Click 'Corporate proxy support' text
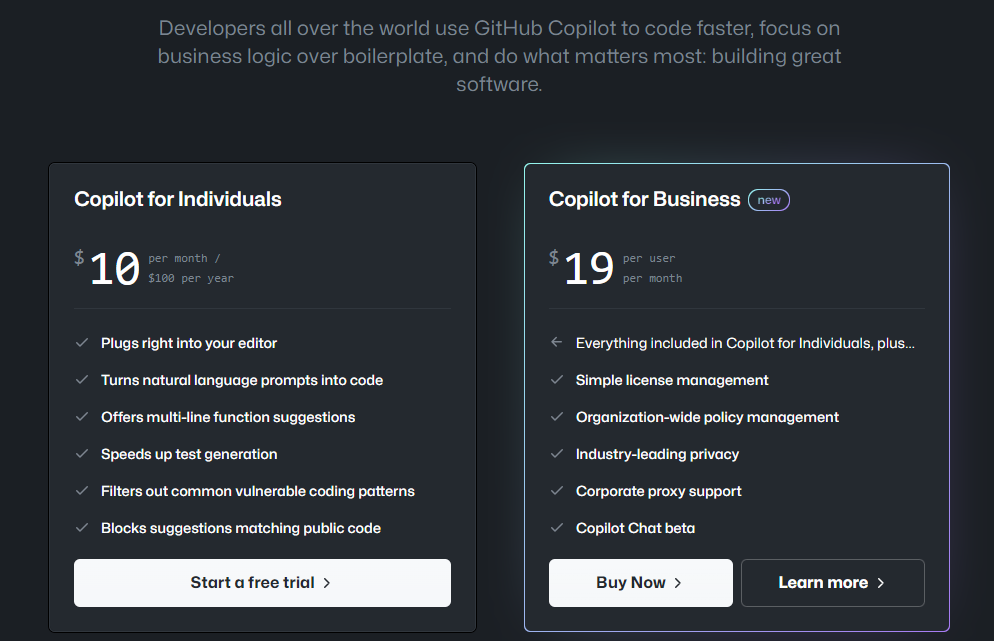 (x=659, y=491)
